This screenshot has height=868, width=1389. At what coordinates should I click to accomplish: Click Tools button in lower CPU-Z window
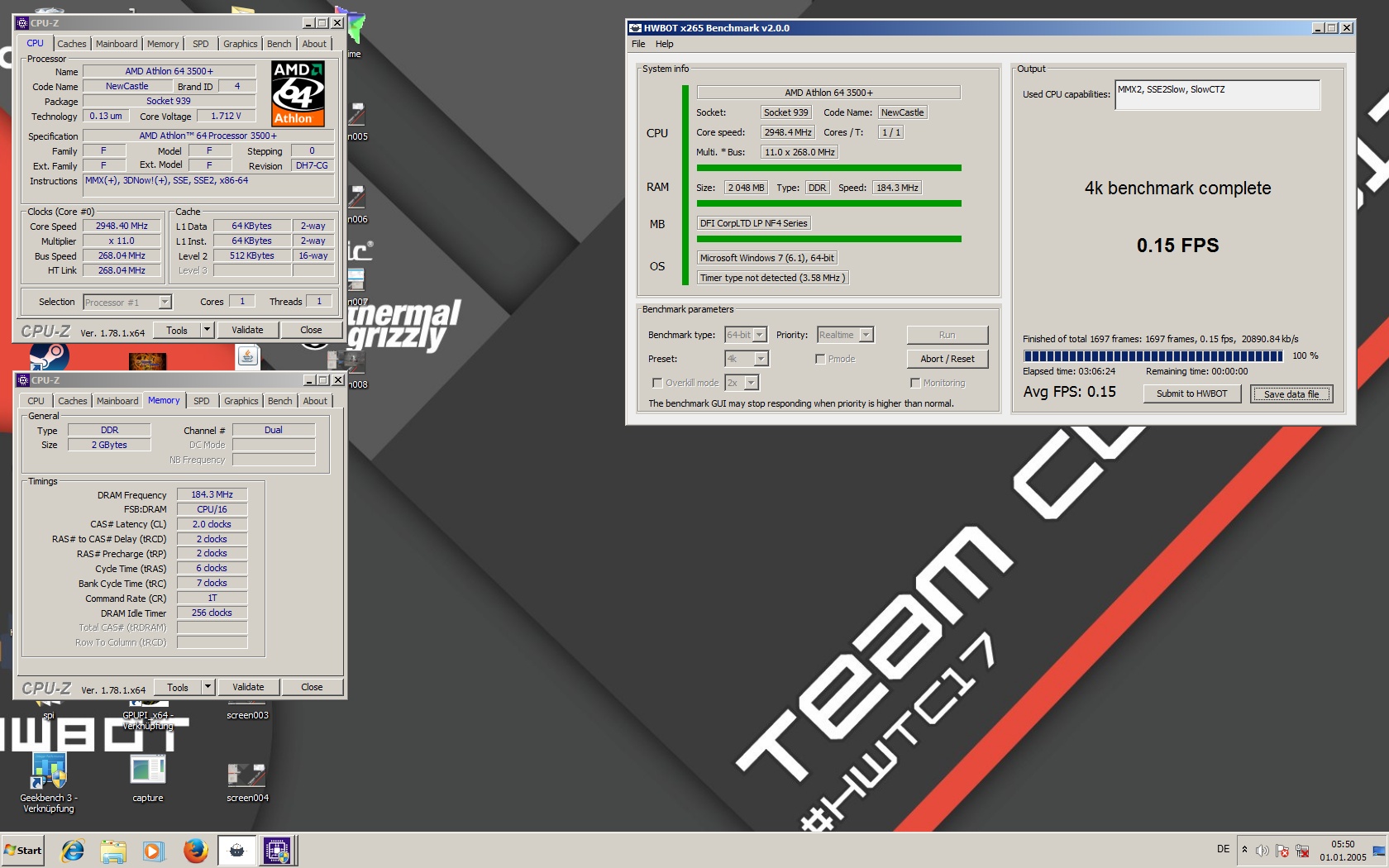[178, 687]
